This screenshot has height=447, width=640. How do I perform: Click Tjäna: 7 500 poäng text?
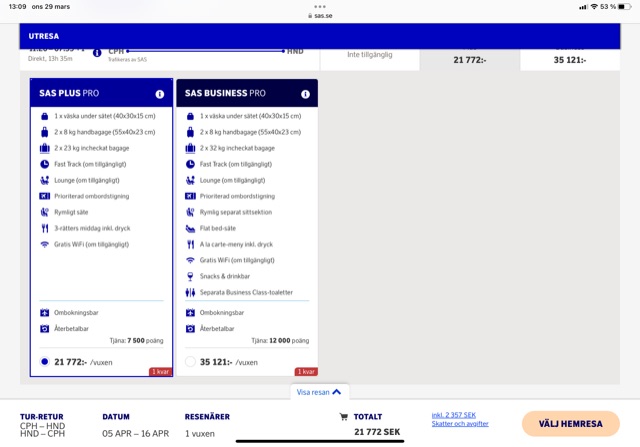click(136, 340)
